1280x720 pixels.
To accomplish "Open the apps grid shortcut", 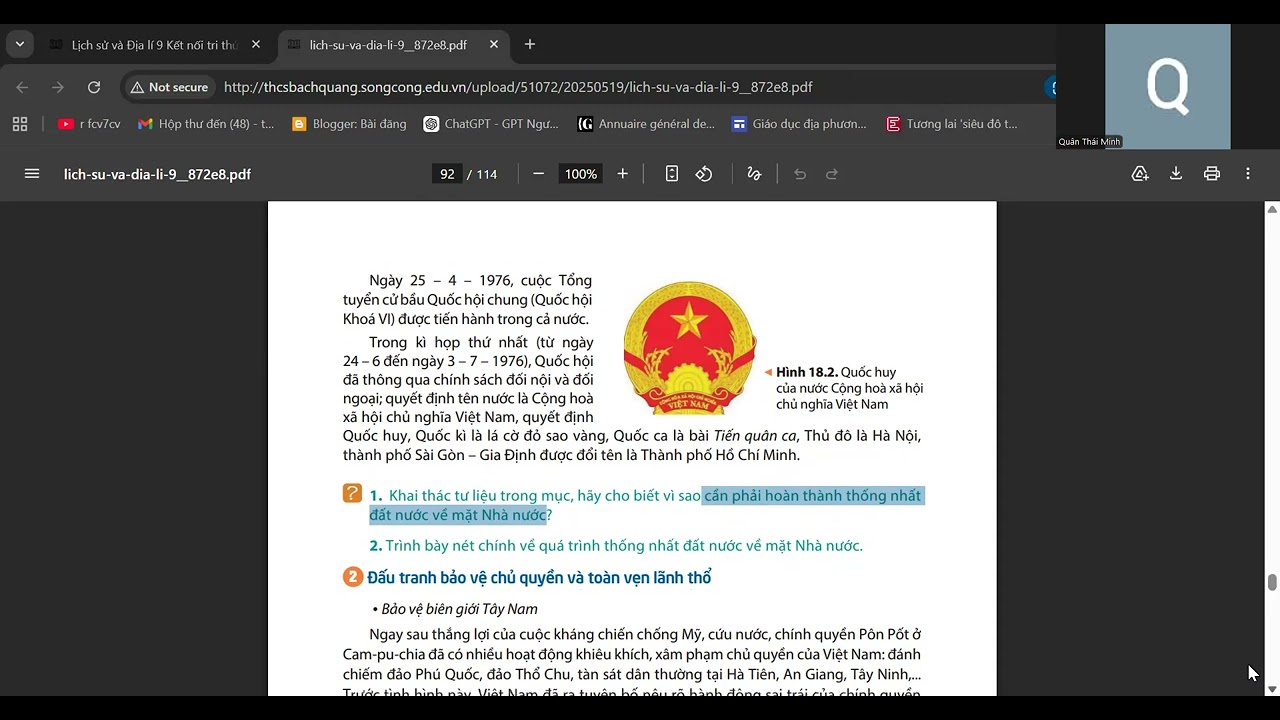I will coord(20,124).
